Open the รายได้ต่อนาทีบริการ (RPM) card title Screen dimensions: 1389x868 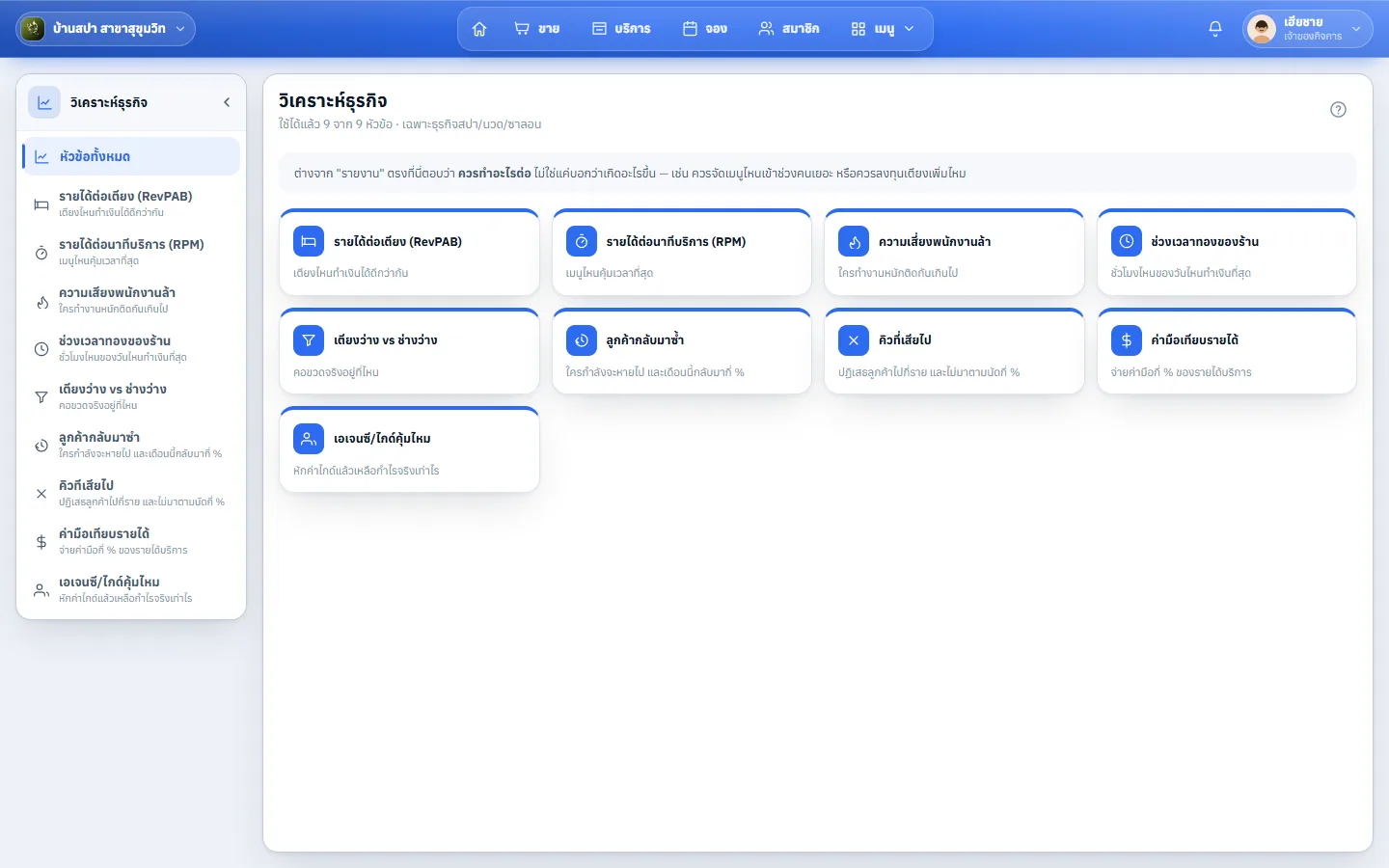click(x=676, y=242)
